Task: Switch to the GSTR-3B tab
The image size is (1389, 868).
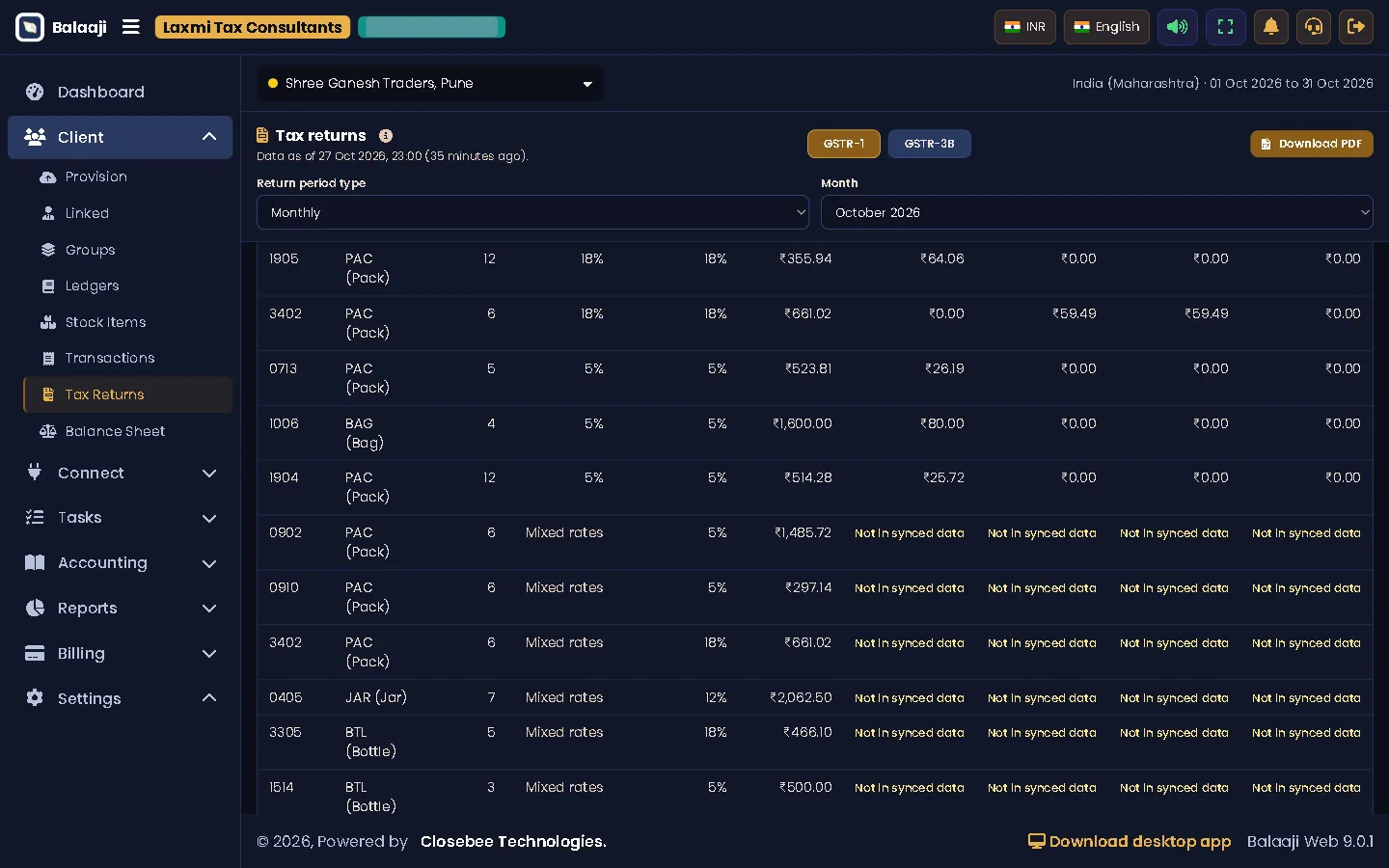Action: 929,144
